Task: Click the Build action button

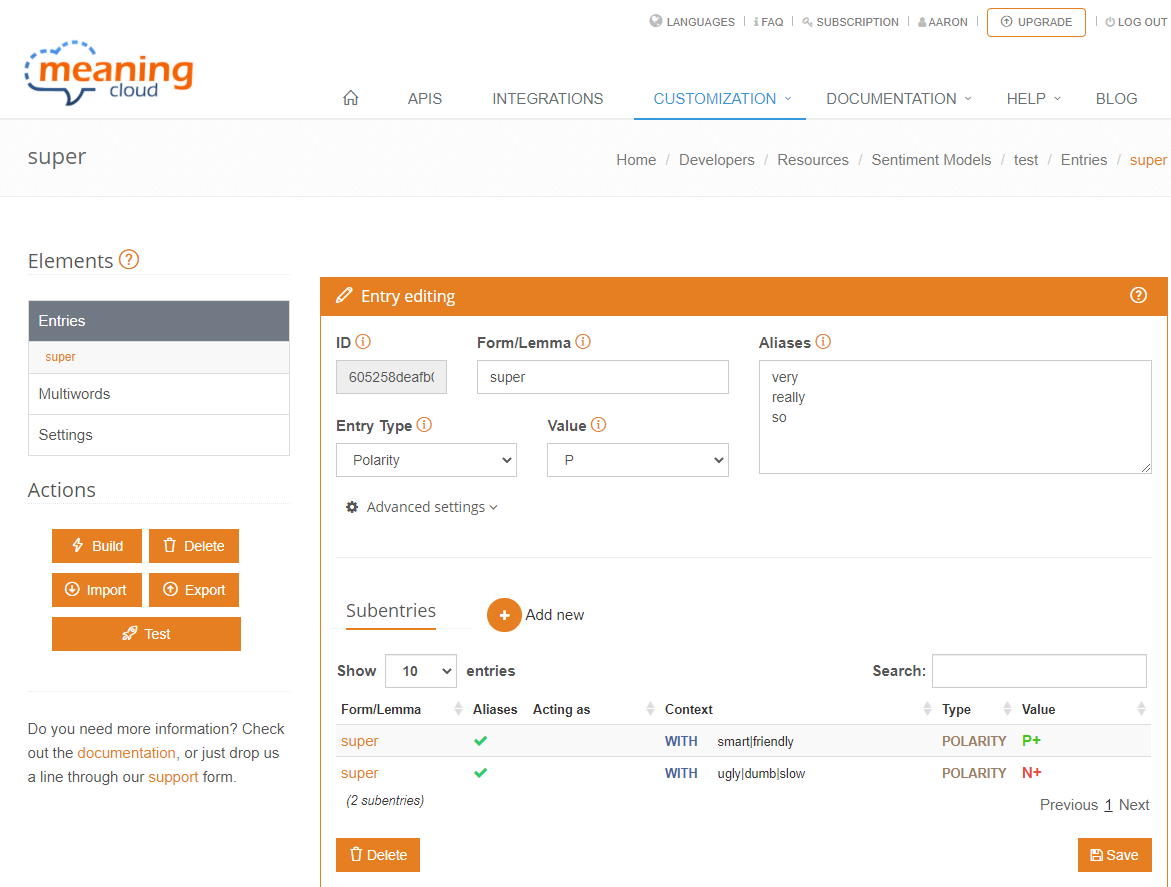Action: click(96, 546)
